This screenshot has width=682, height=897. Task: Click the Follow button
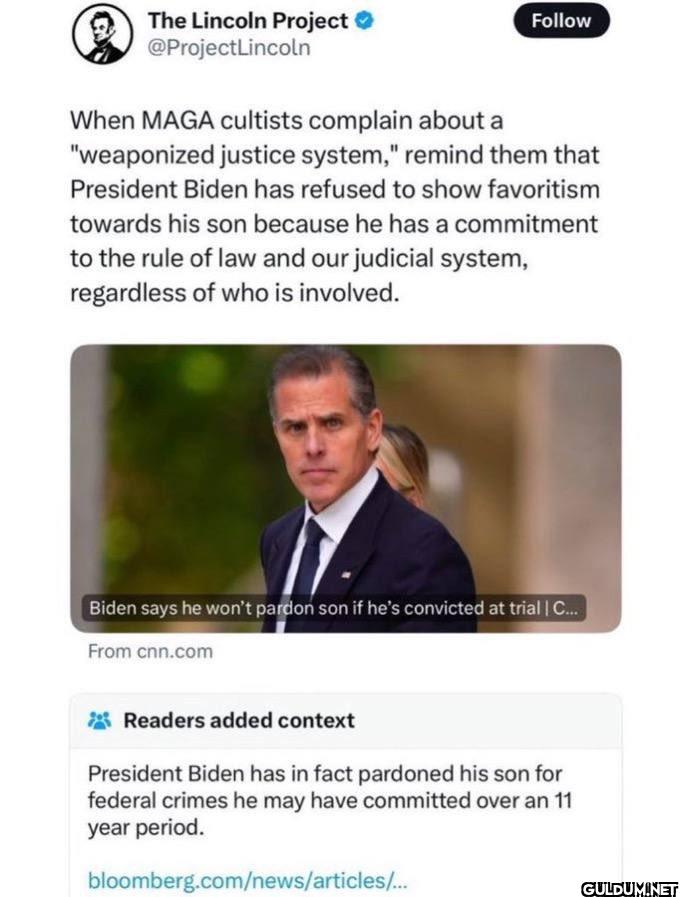tap(562, 20)
